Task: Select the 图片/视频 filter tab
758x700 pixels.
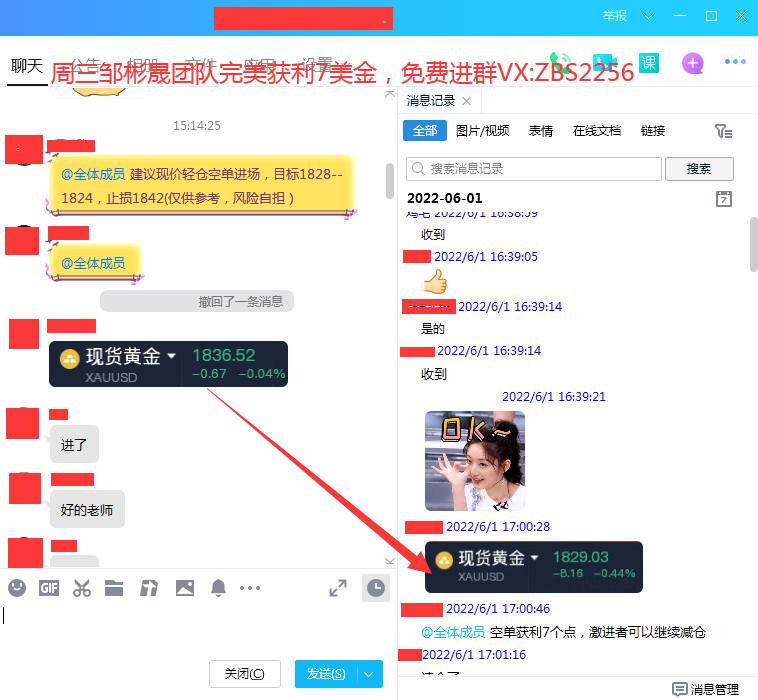Action: click(483, 131)
